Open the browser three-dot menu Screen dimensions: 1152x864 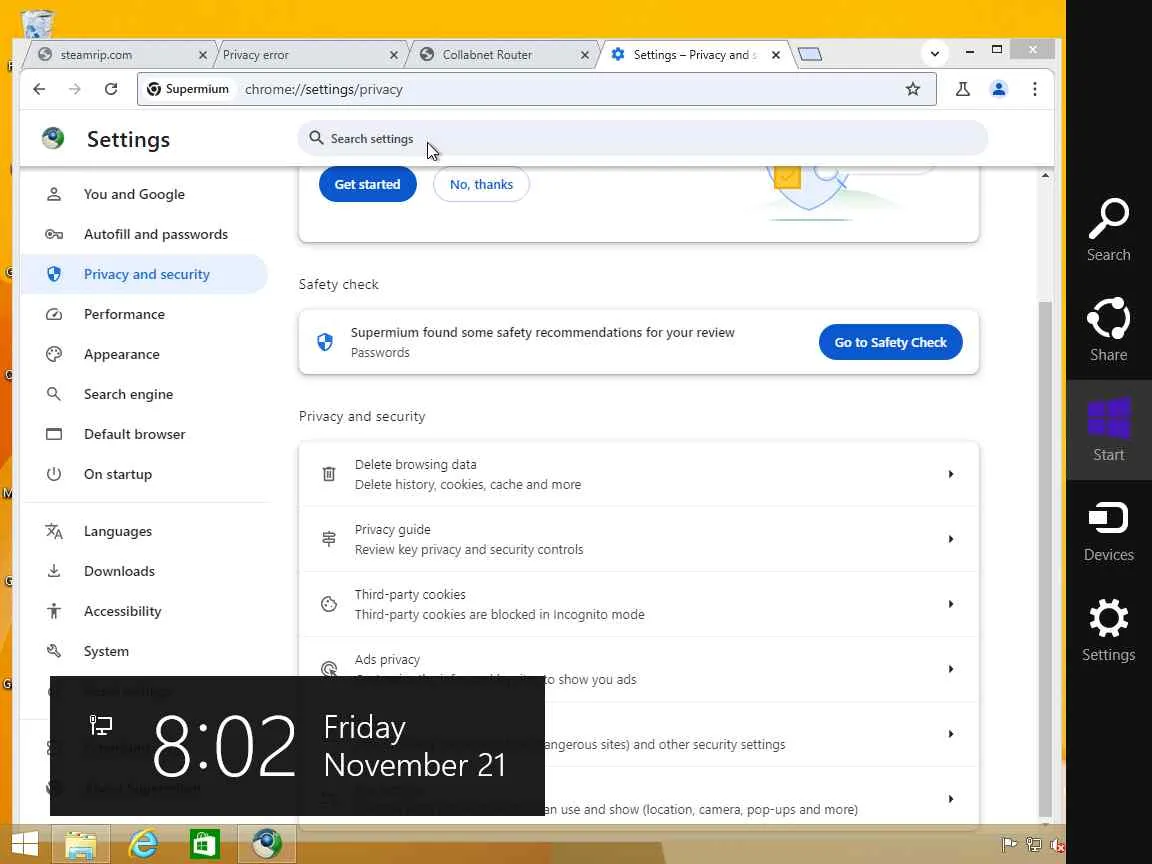(1034, 89)
